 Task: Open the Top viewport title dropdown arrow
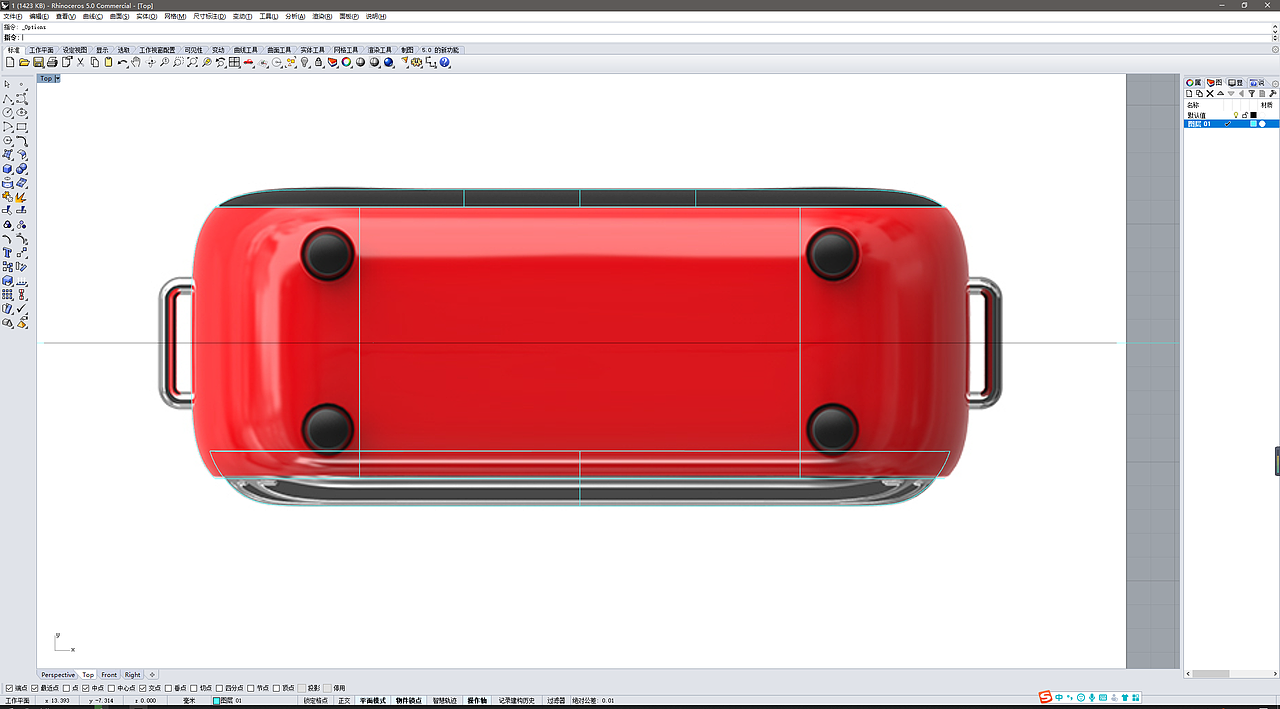[58, 78]
